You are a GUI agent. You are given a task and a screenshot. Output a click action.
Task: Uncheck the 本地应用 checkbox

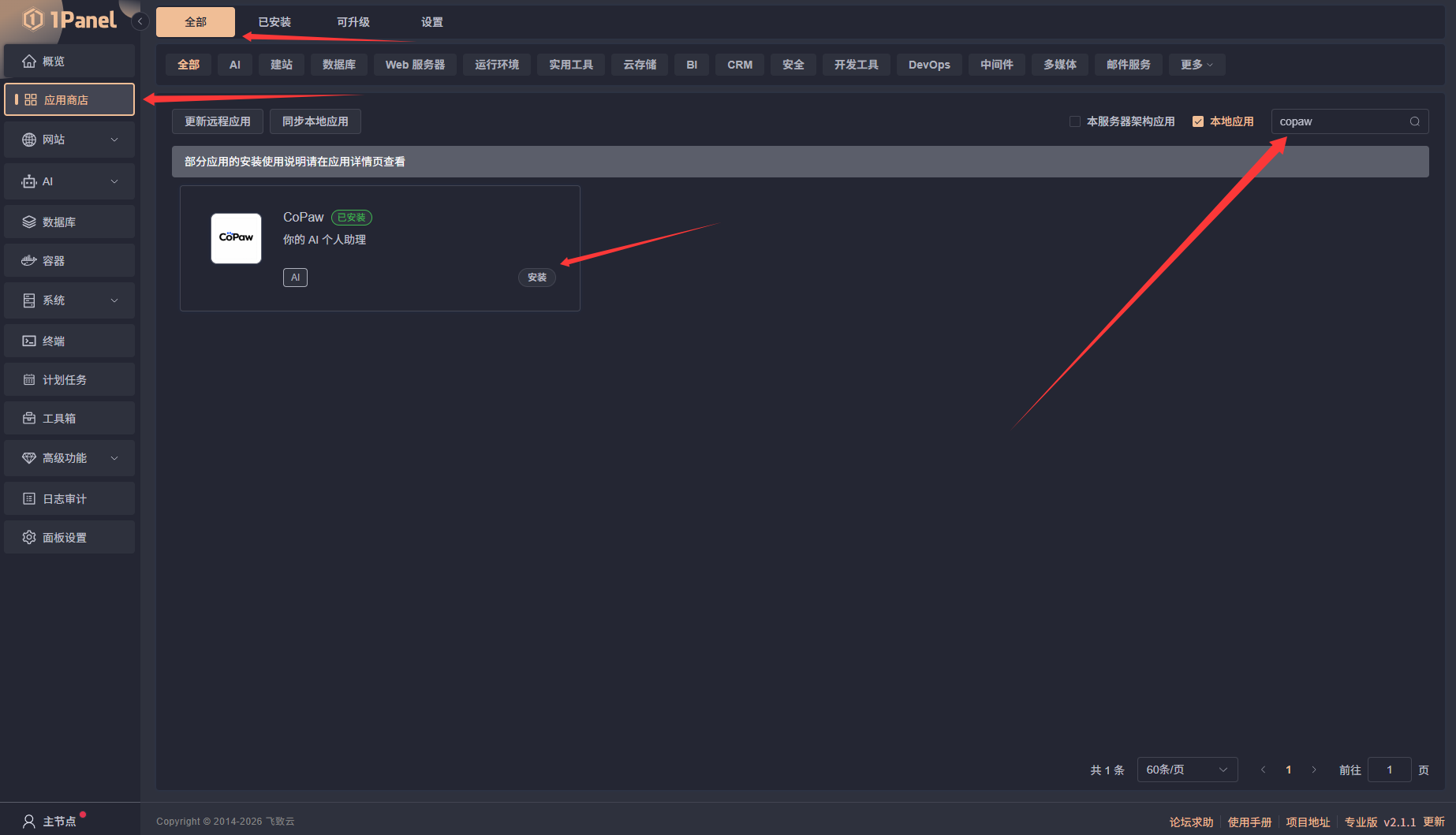1198,121
